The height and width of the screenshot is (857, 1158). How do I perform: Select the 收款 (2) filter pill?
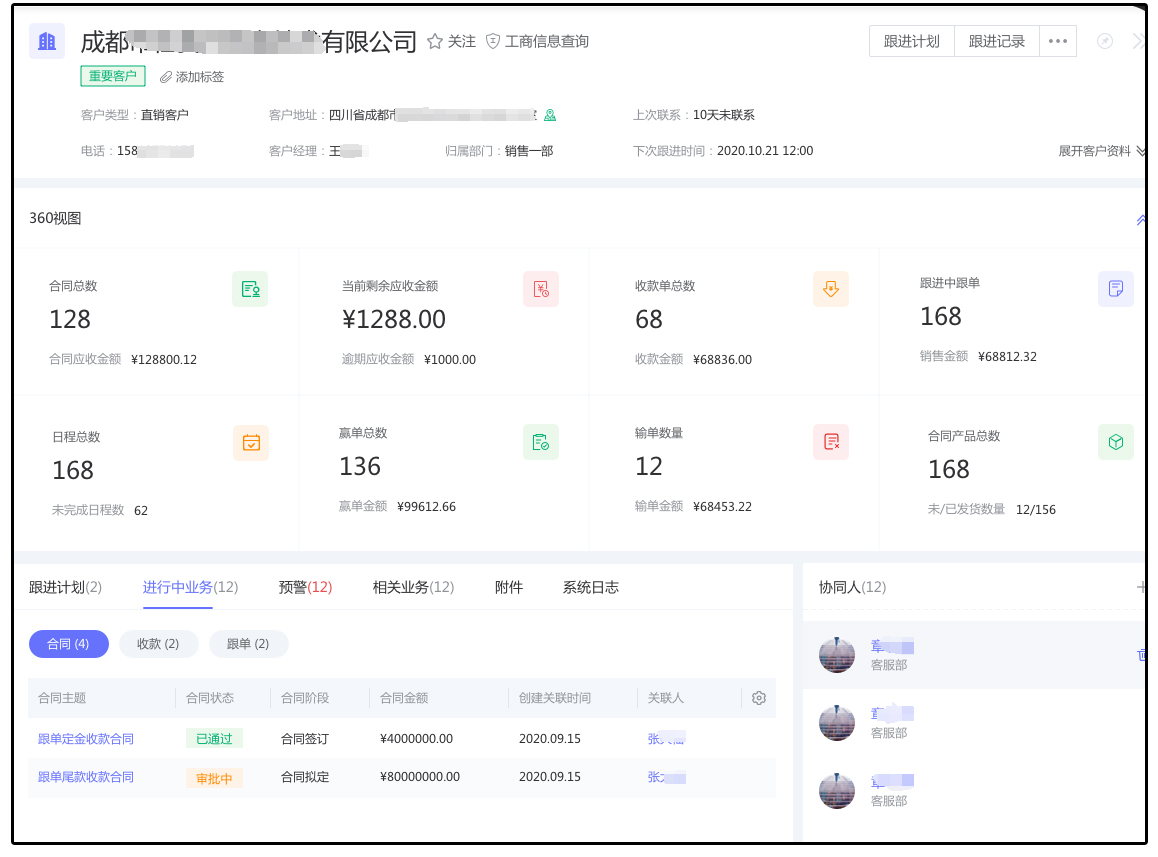tap(158, 644)
